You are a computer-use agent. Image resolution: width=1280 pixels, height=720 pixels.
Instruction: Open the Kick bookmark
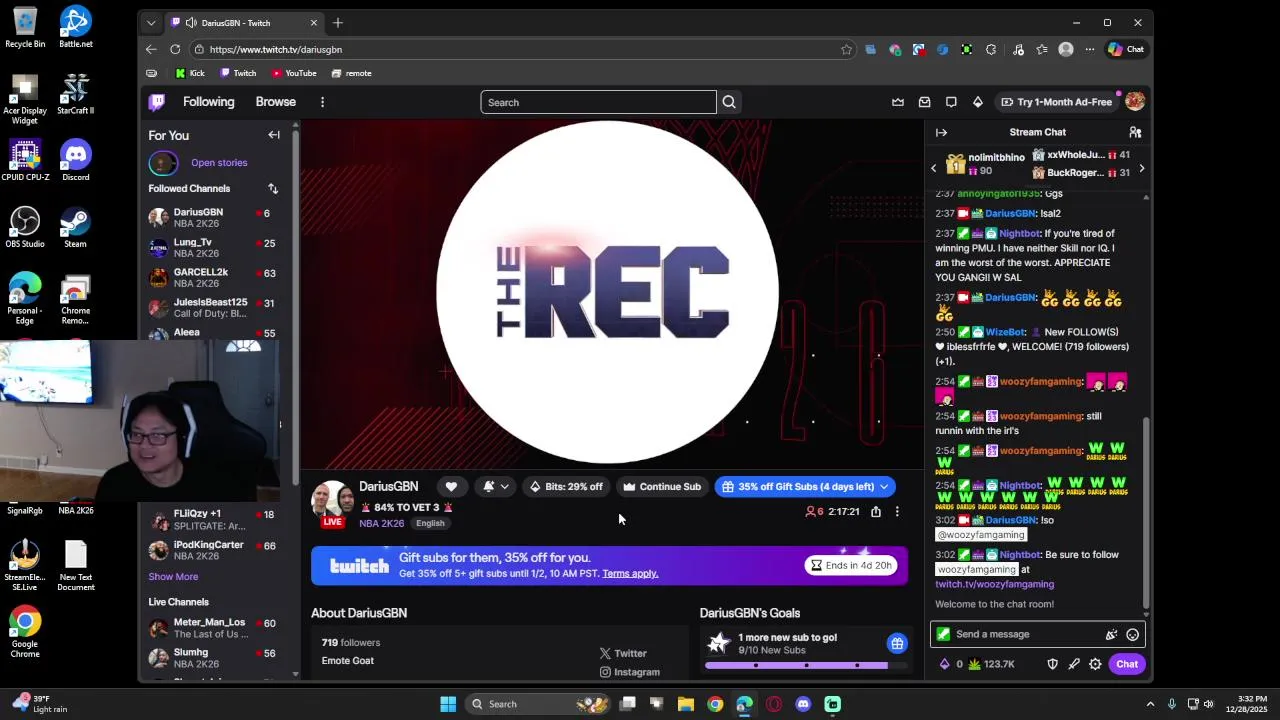point(190,73)
